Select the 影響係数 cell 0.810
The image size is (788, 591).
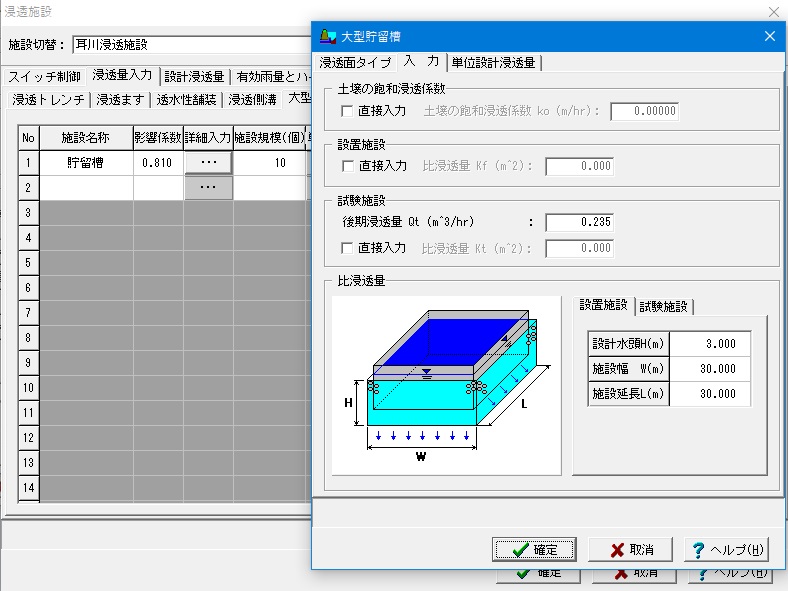[158, 163]
